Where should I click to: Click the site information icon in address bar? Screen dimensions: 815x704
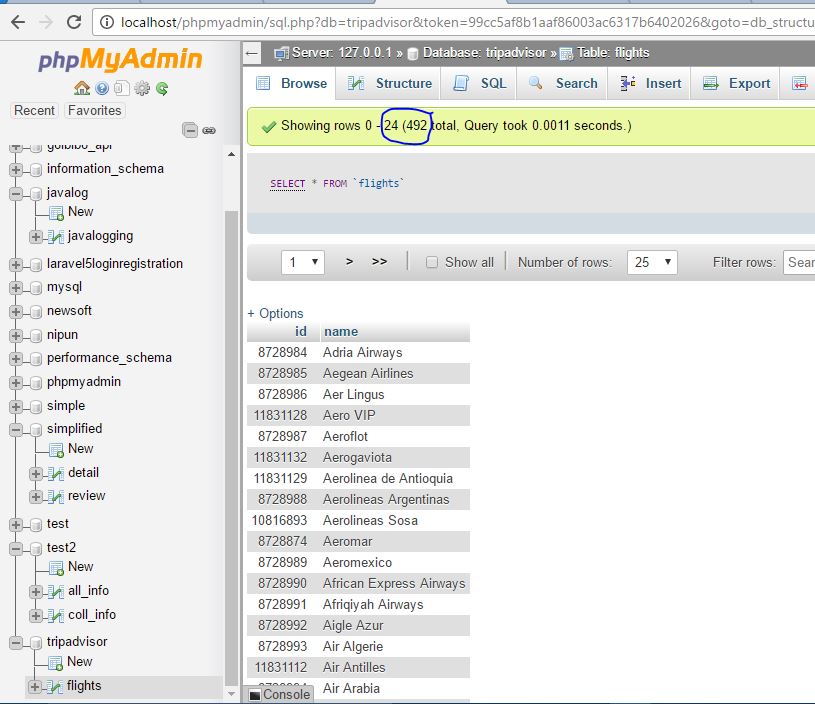coord(107,22)
